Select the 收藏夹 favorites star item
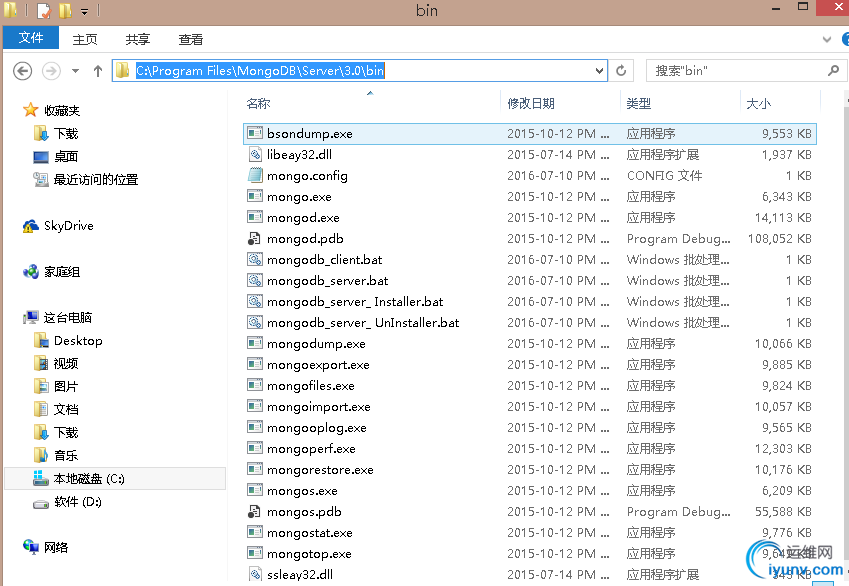 pos(51,110)
